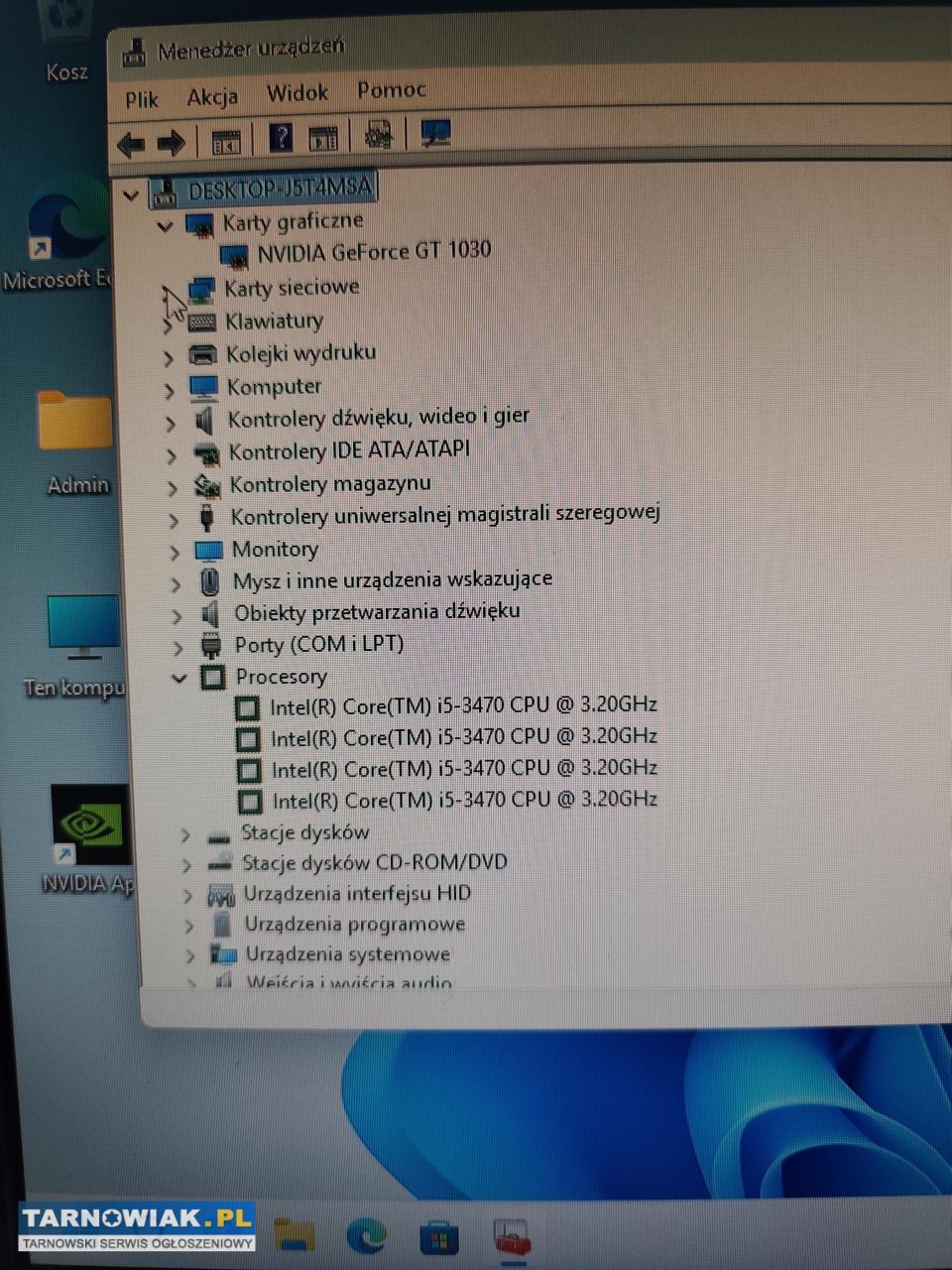This screenshot has width=952, height=1270.
Task: Open the Widok menu
Action: 297,93
